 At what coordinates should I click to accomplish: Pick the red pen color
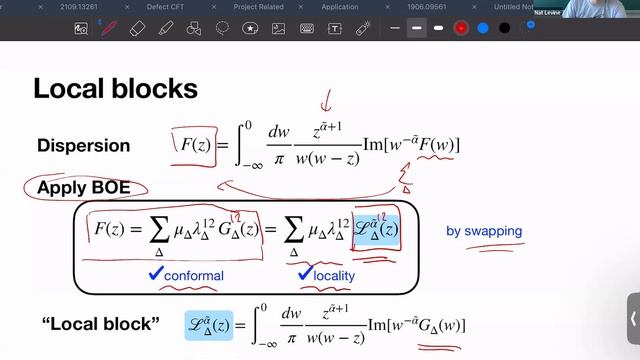(461, 28)
